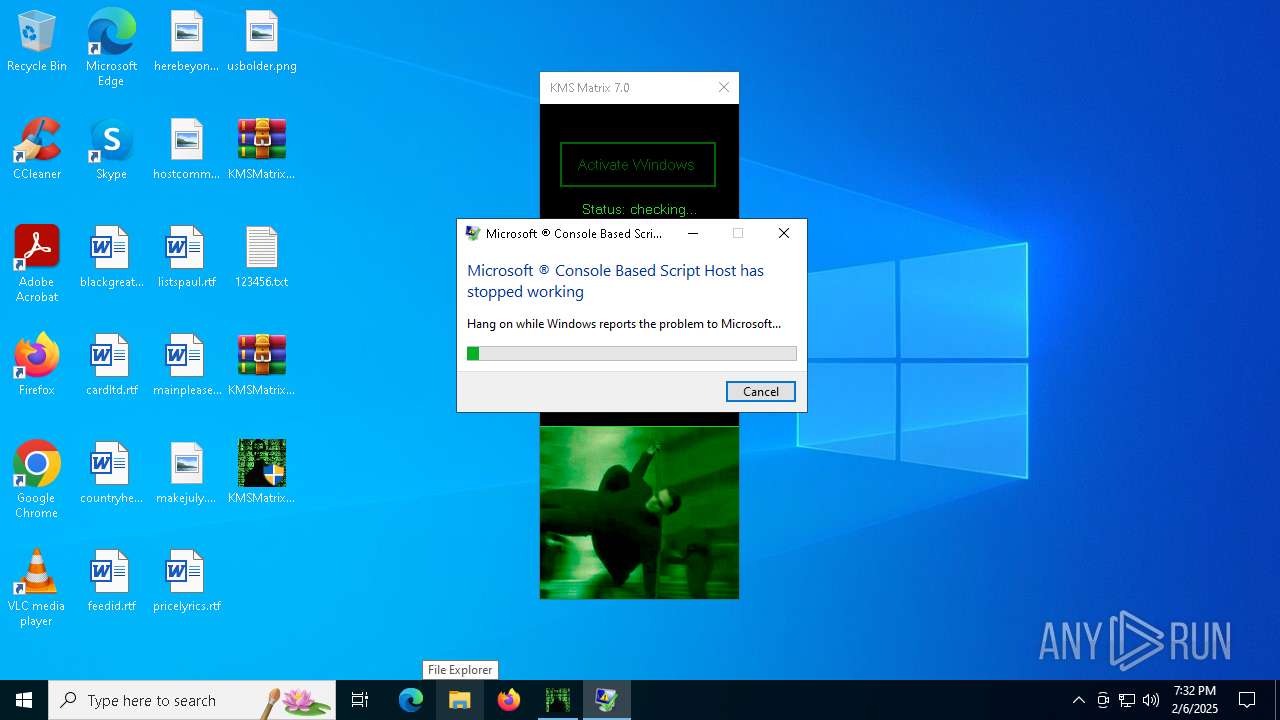Close the KMS Matrix 7.0 window
The height and width of the screenshot is (720, 1280).
[724, 88]
